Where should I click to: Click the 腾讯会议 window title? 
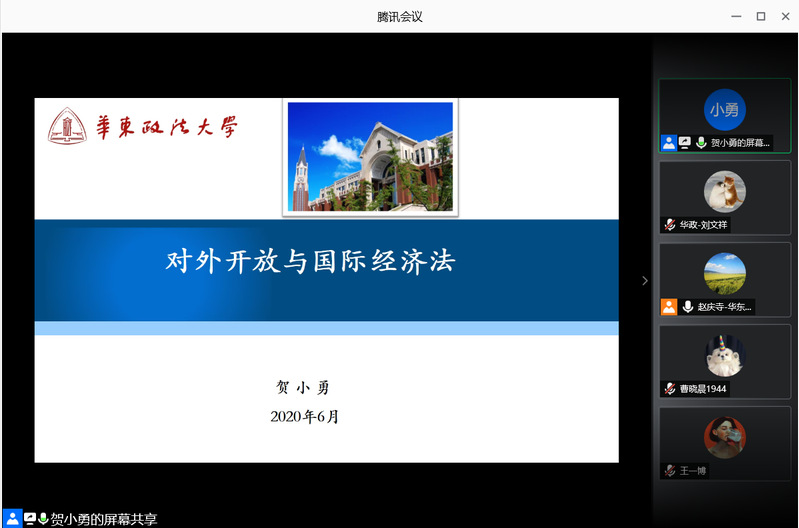click(x=400, y=17)
